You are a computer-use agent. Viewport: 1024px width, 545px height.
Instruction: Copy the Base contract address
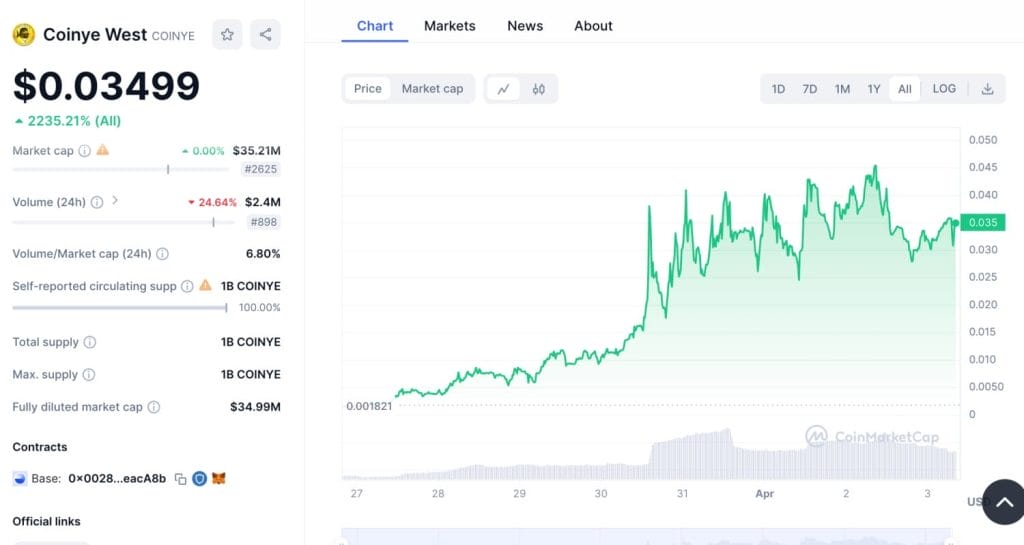click(x=180, y=479)
